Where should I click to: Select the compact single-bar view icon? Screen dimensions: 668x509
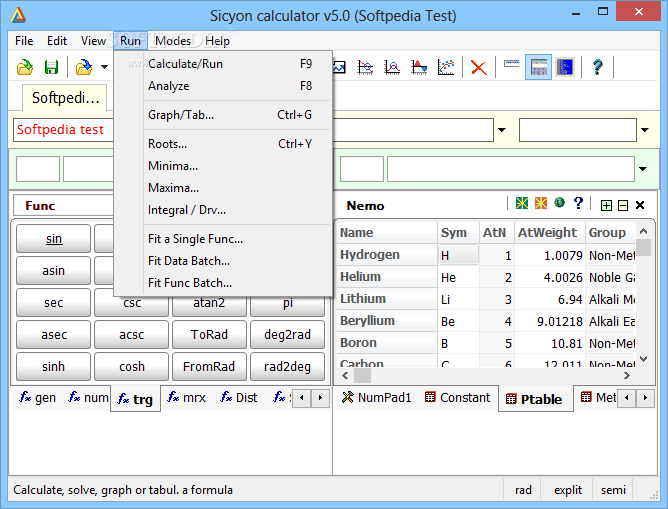pyautogui.click(x=512, y=64)
